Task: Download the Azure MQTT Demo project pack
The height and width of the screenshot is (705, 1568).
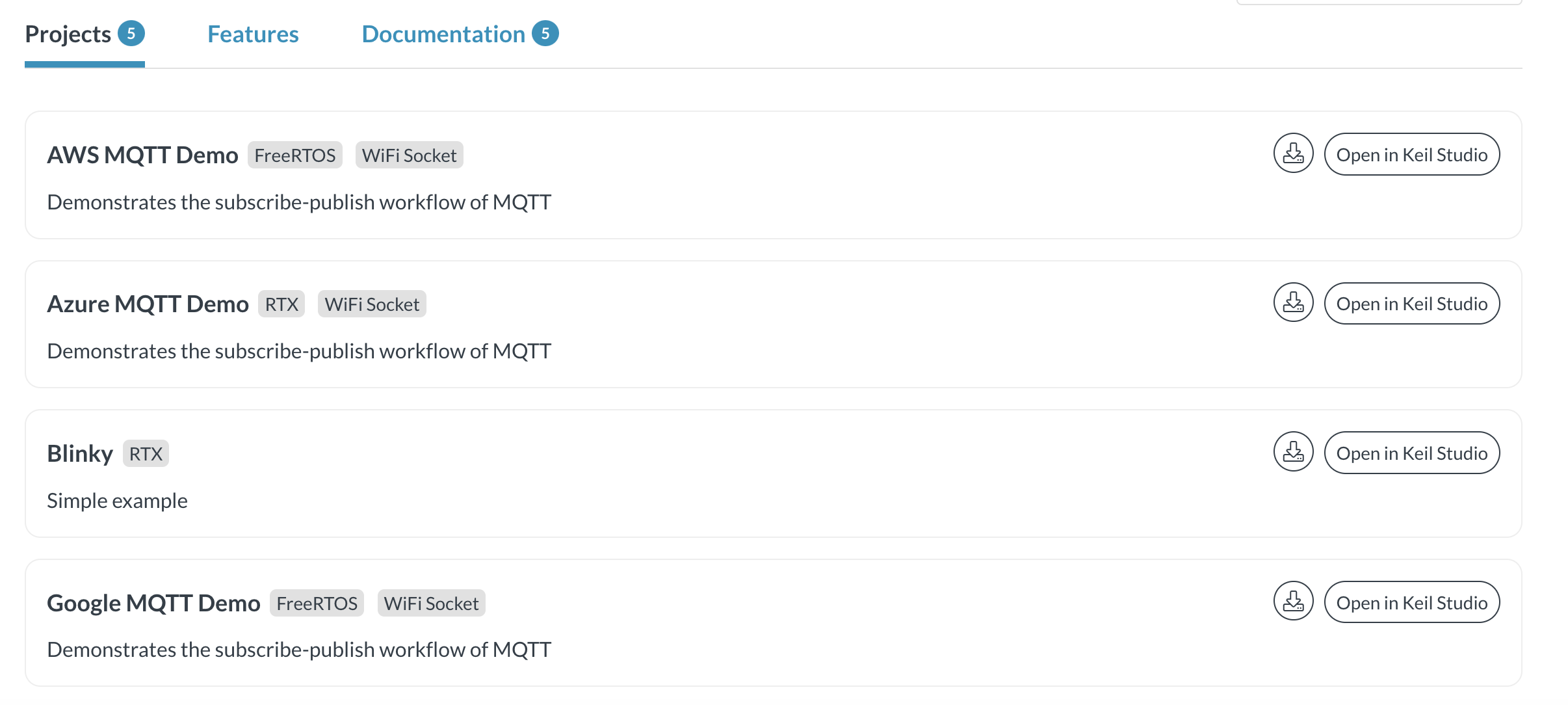Action: pyautogui.click(x=1292, y=302)
